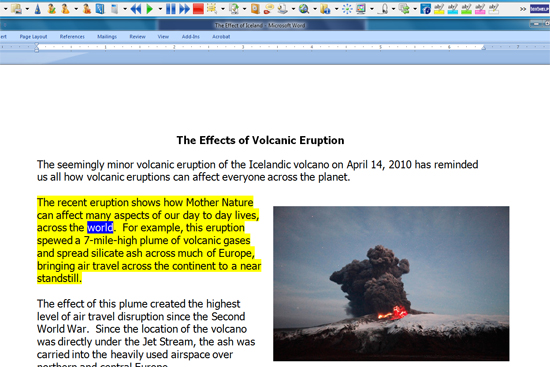Click the wizard hat prediction icon
550x367 pixels.
tap(38, 9)
